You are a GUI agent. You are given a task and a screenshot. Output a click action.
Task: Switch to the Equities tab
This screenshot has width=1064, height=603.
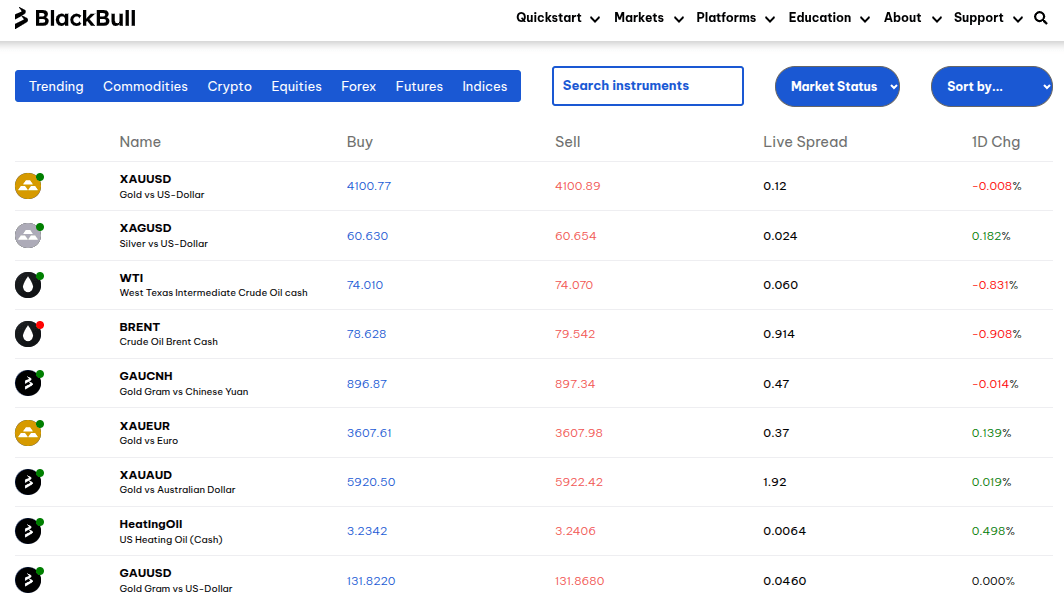297,86
